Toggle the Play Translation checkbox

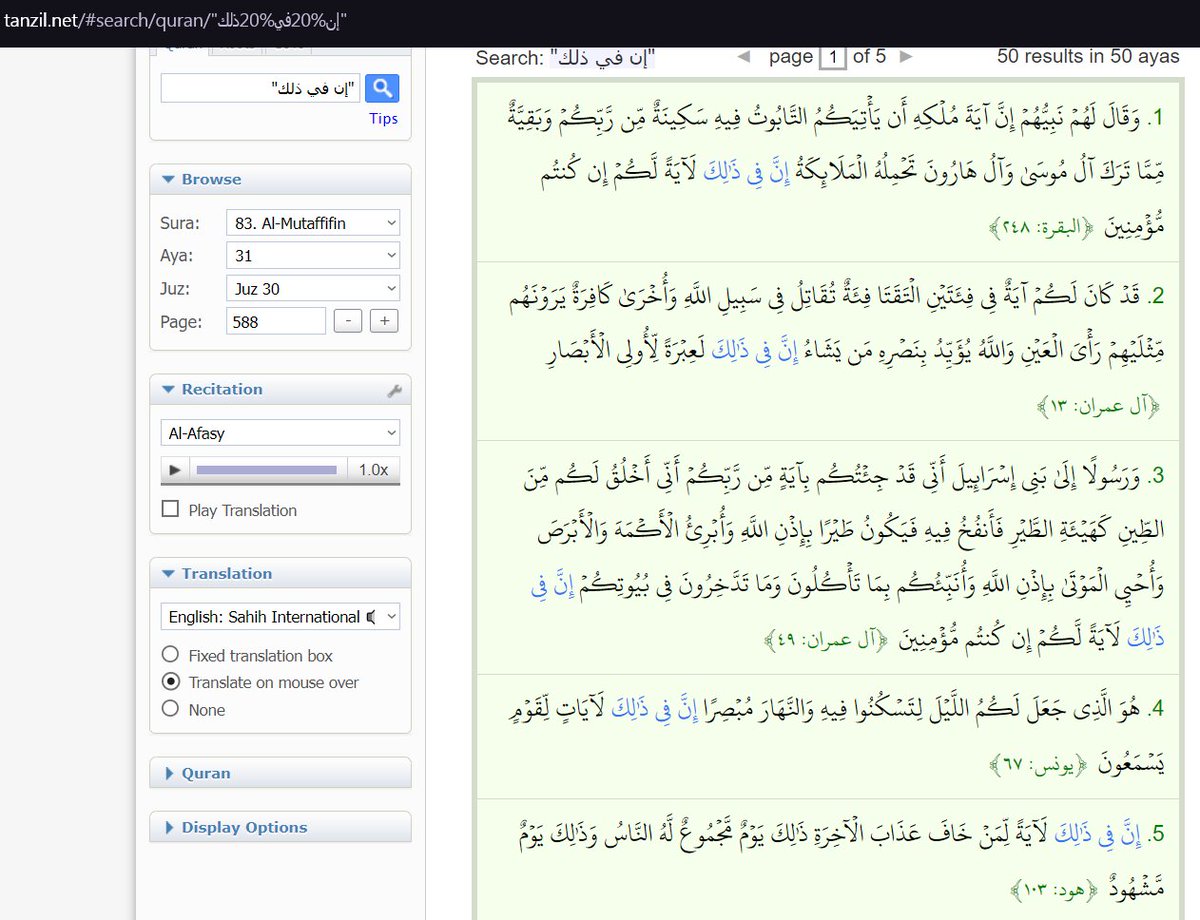pyautogui.click(x=171, y=510)
